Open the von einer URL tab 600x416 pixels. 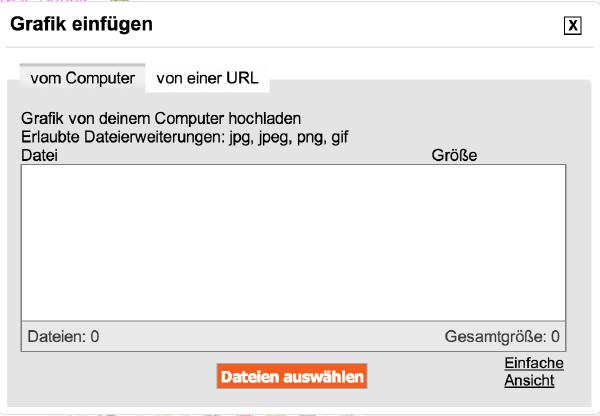point(207,78)
